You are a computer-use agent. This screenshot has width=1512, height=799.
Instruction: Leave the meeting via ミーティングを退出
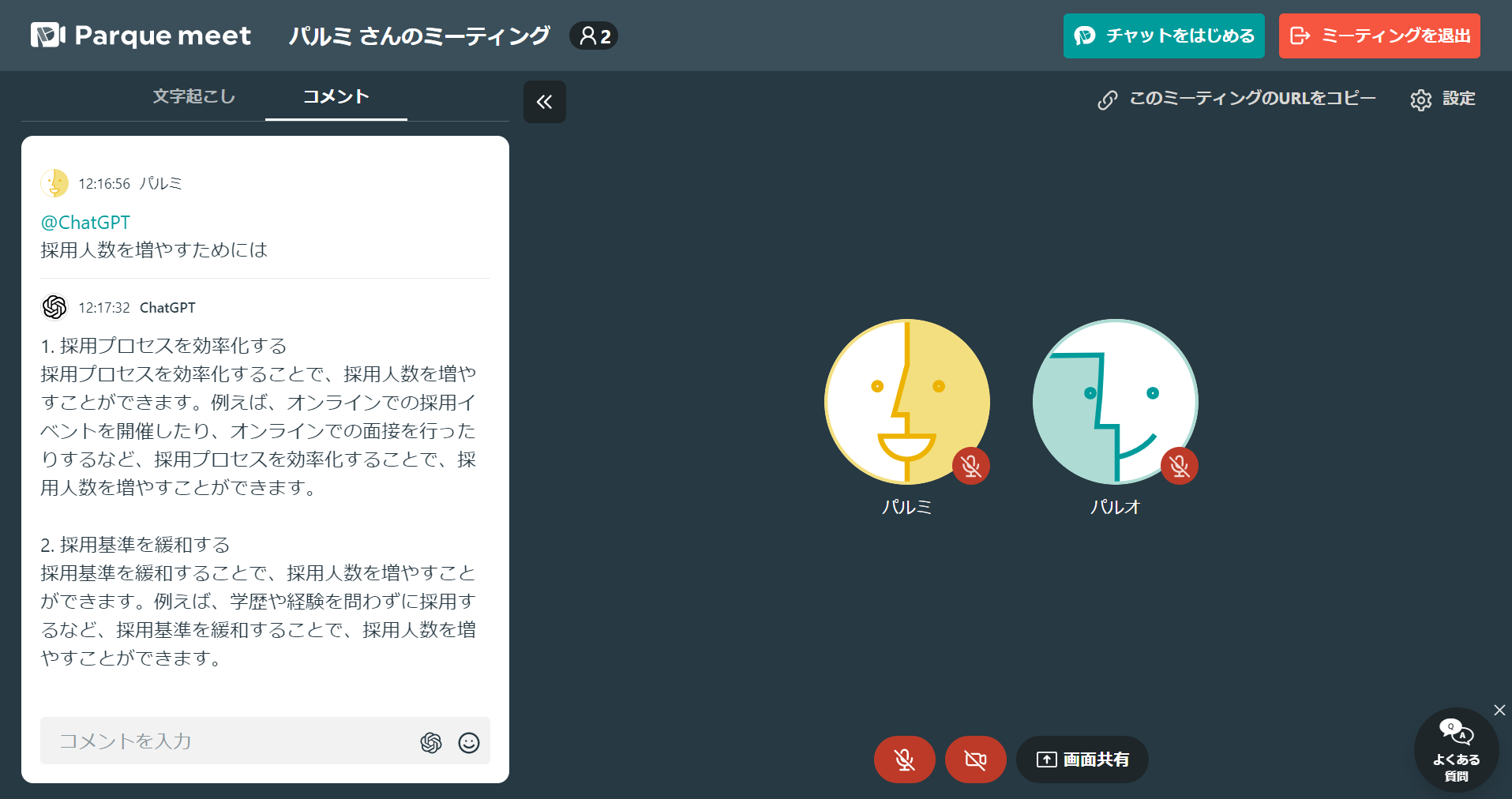1379,36
